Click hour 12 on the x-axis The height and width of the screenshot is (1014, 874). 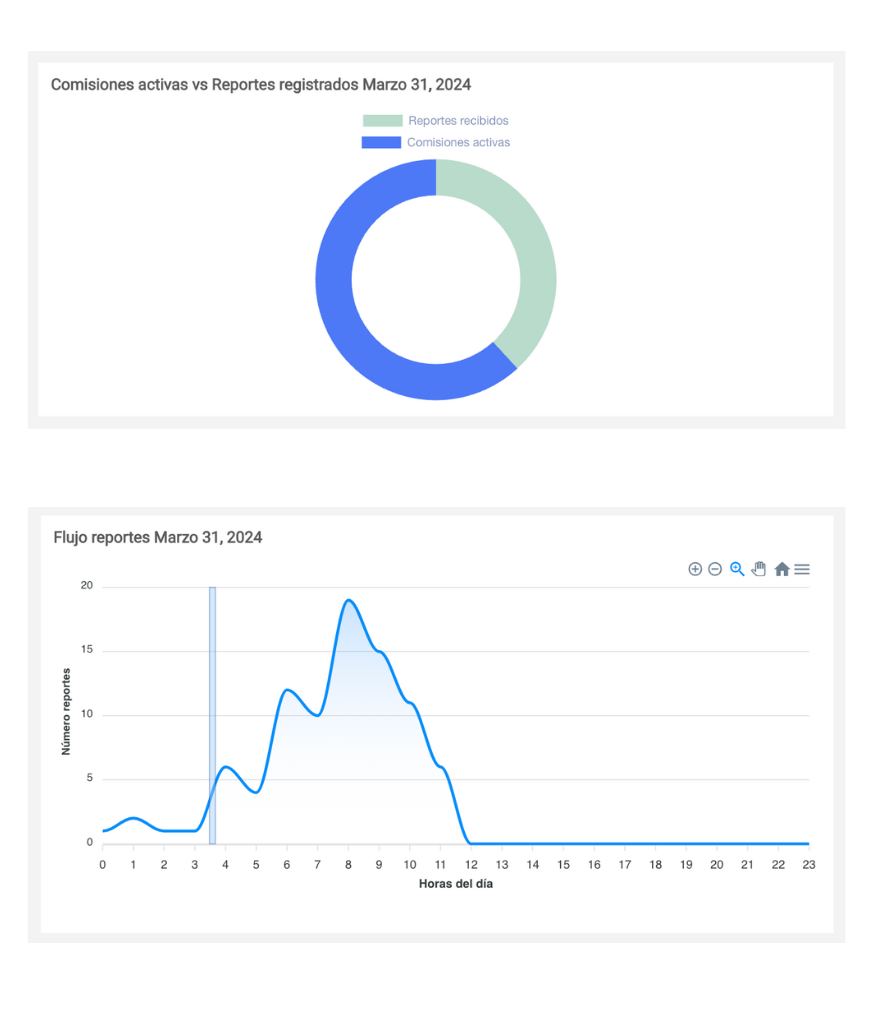472,864
